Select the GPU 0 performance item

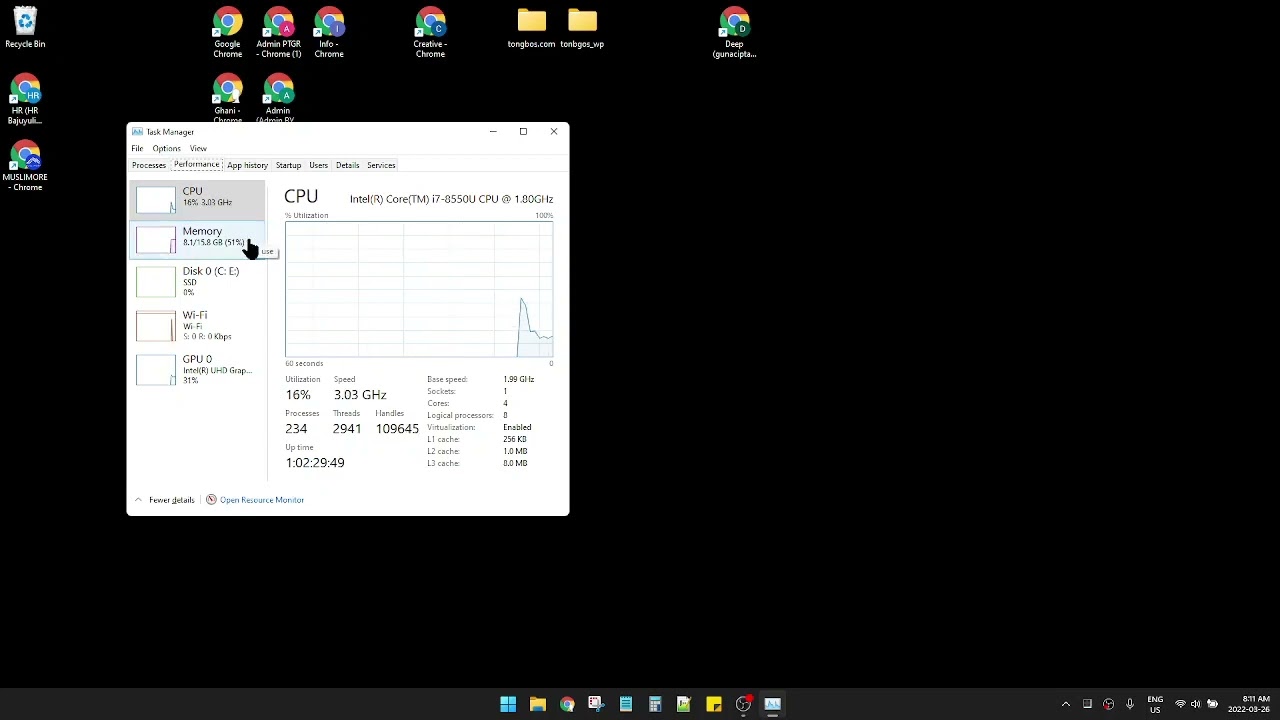198,369
